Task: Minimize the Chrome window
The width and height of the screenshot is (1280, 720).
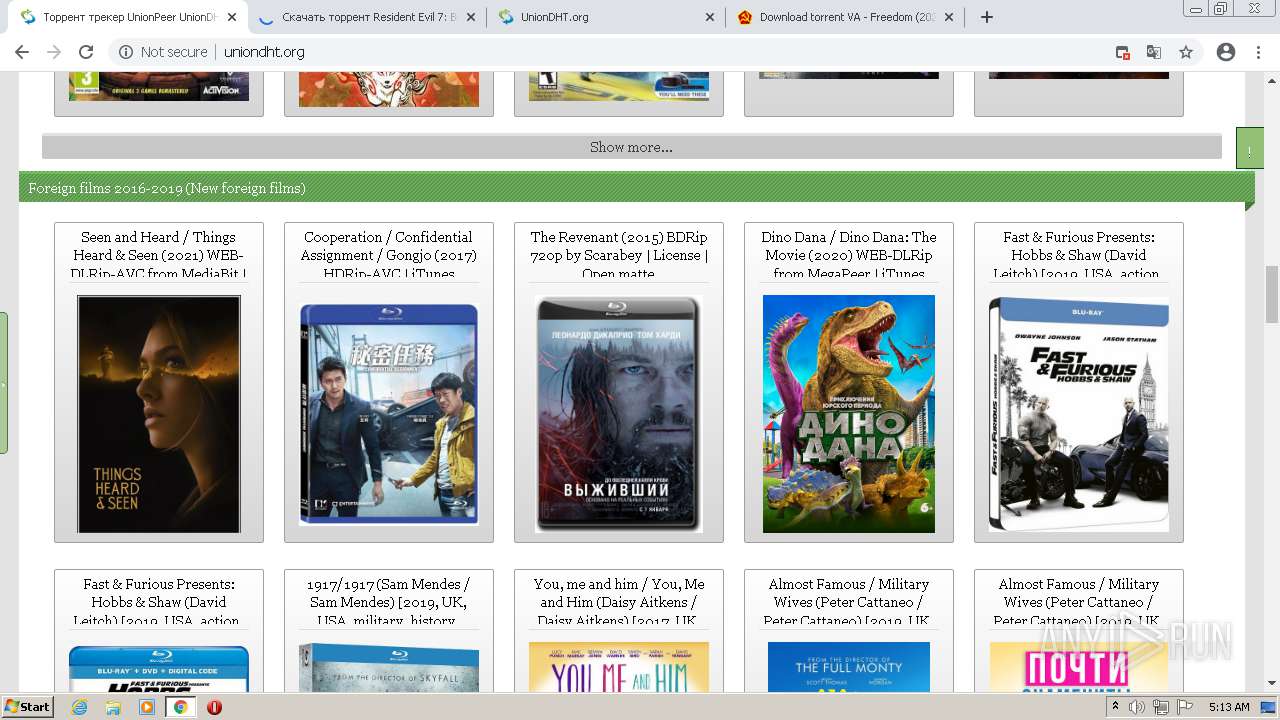Action: point(1195,9)
